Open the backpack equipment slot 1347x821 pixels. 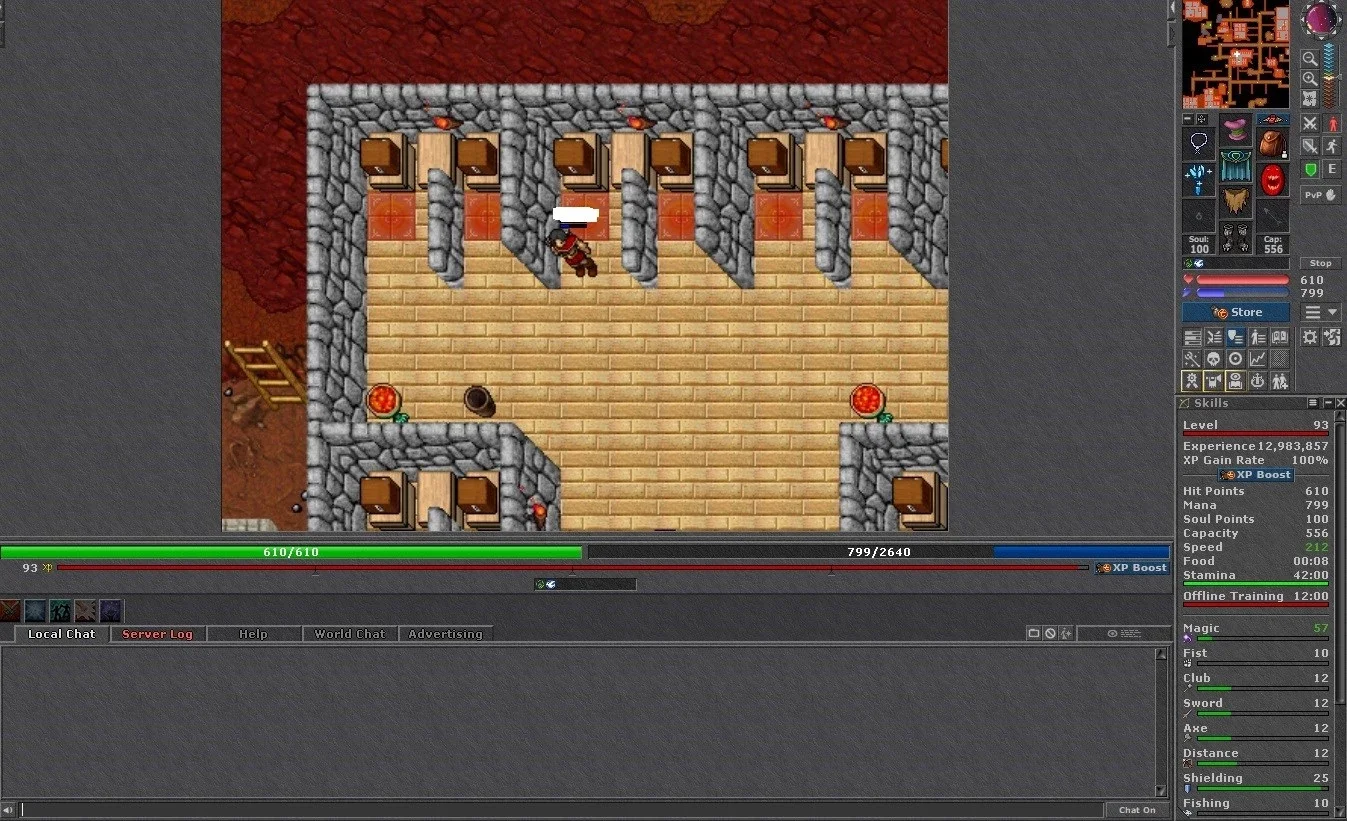click(1273, 143)
